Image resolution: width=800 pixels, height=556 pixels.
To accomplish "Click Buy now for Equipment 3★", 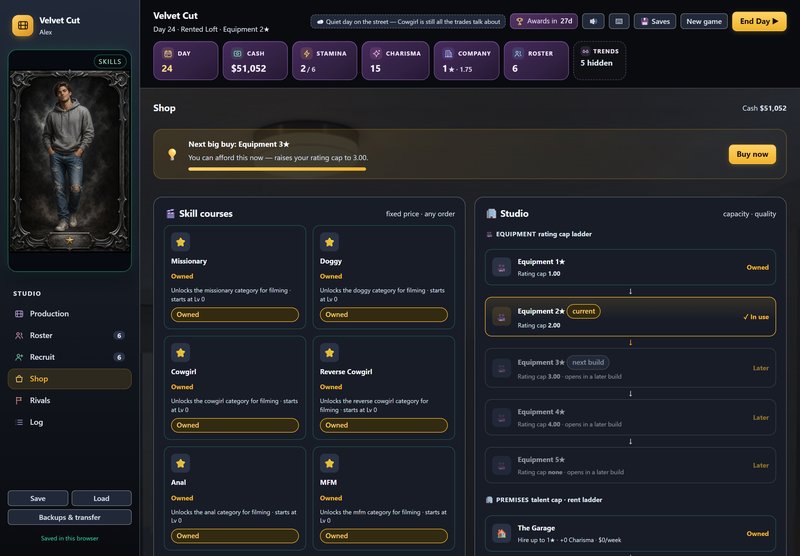I will 752,154.
